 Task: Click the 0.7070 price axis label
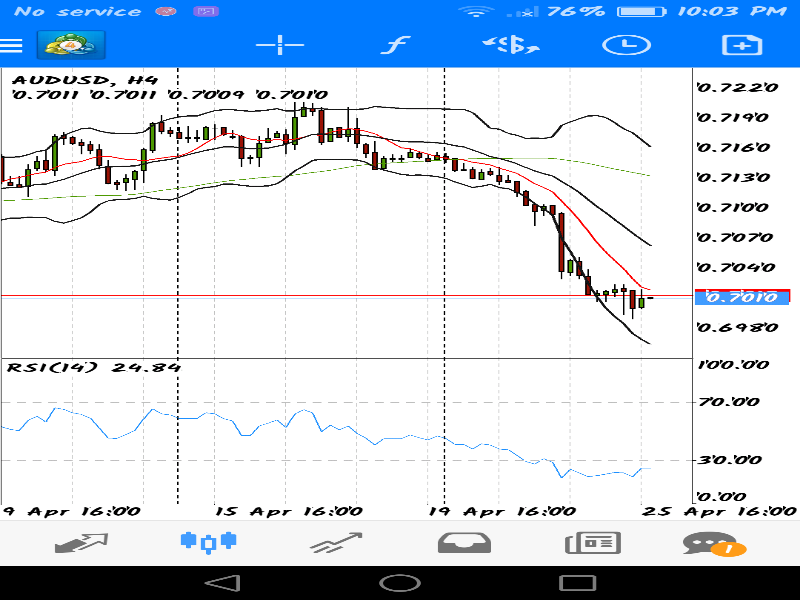click(x=735, y=237)
